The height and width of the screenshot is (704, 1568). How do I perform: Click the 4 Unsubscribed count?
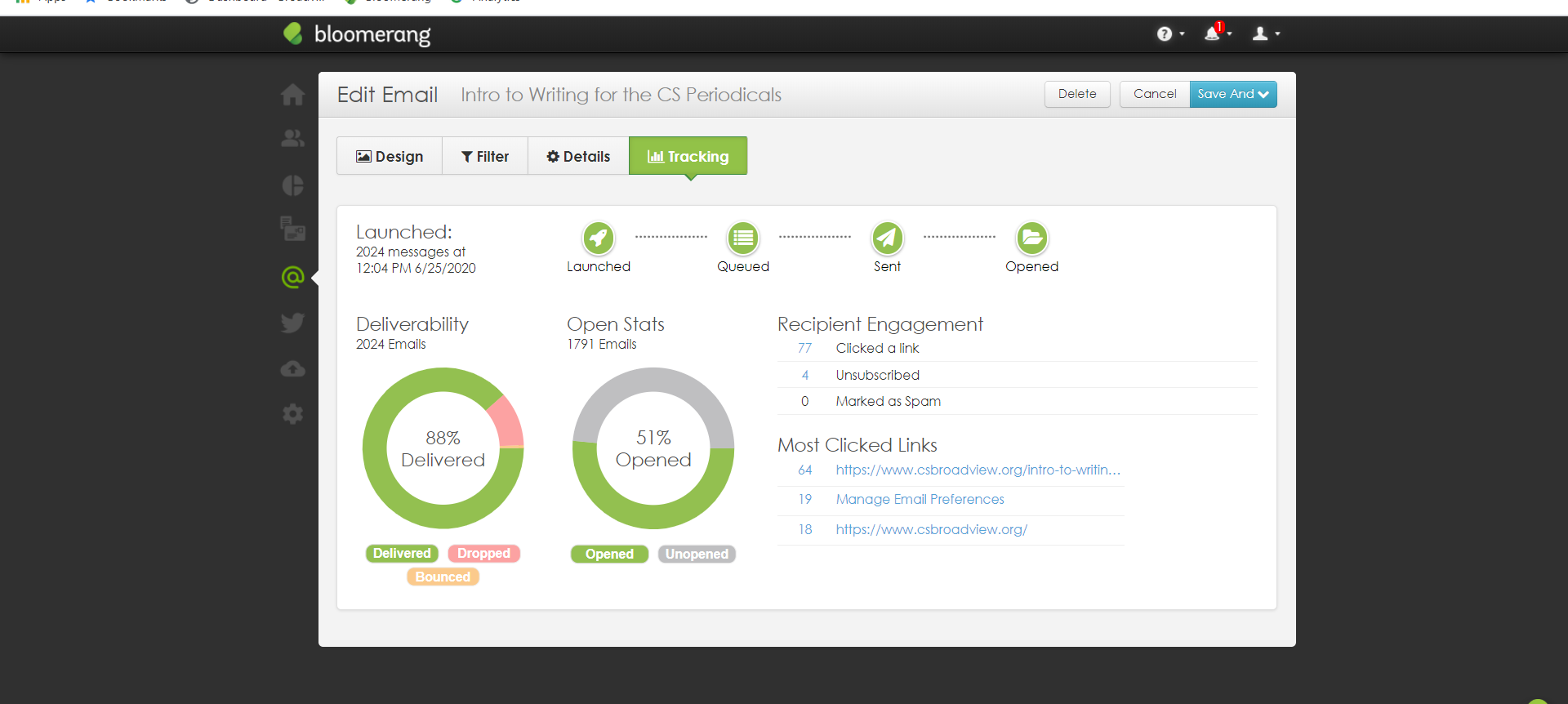(x=805, y=375)
